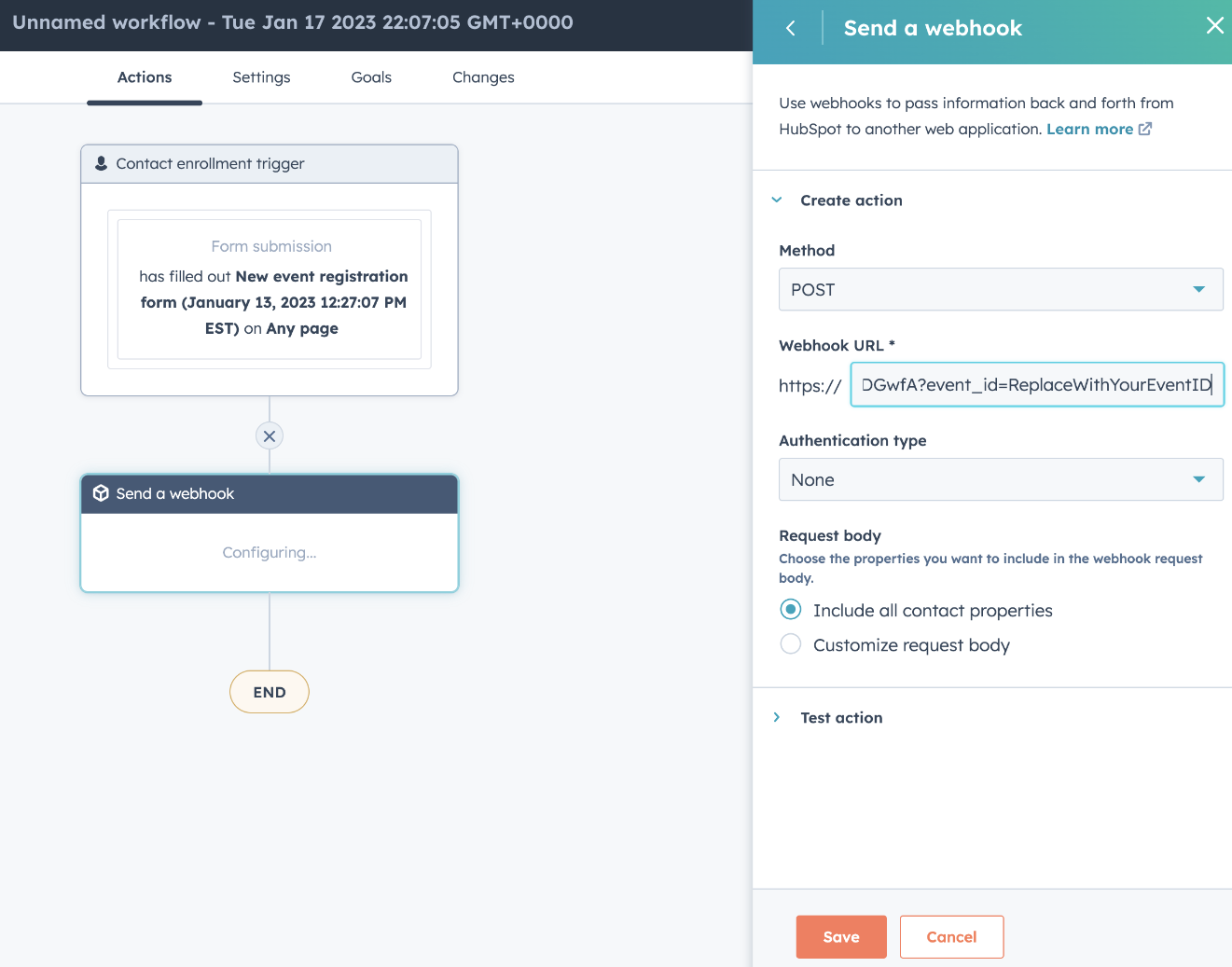Screen dimensions: 1232x967
Task: Click the 'Method' field label
Action: point(807,250)
